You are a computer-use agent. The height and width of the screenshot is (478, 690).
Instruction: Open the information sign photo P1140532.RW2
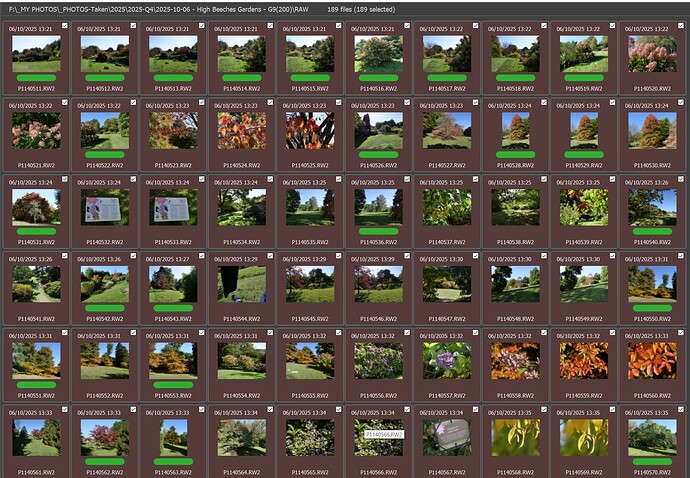pos(105,207)
